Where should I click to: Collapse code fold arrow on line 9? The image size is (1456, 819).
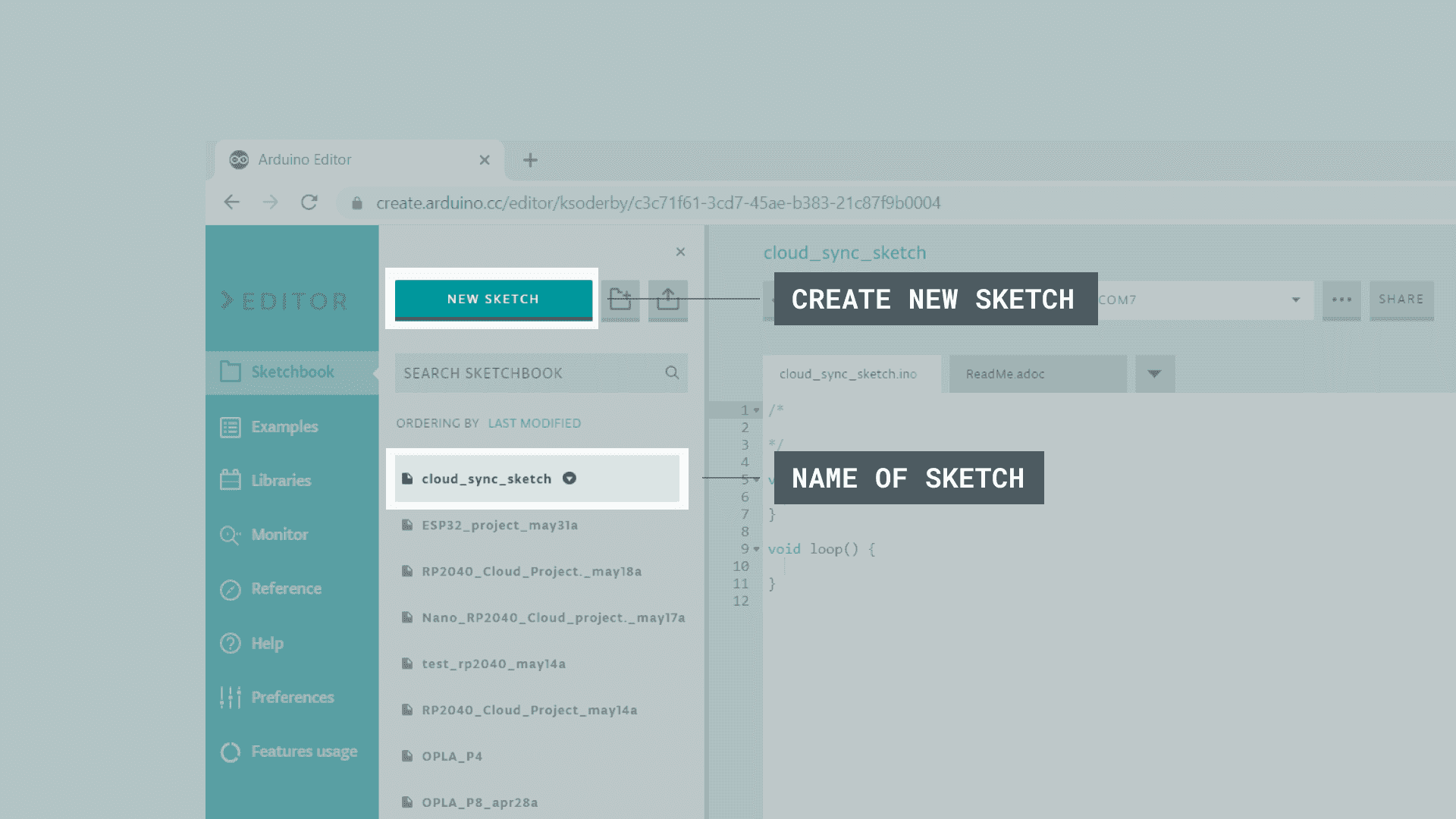[757, 549]
